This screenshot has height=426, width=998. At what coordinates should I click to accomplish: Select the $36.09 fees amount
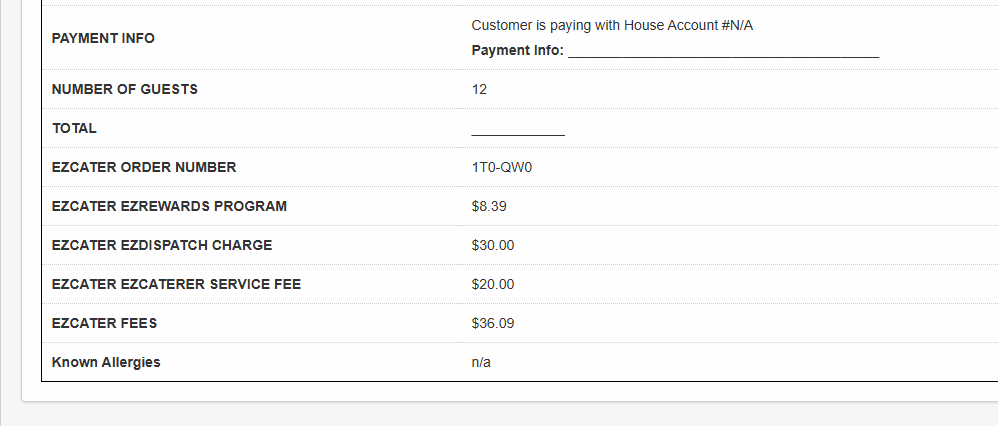(493, 323)
